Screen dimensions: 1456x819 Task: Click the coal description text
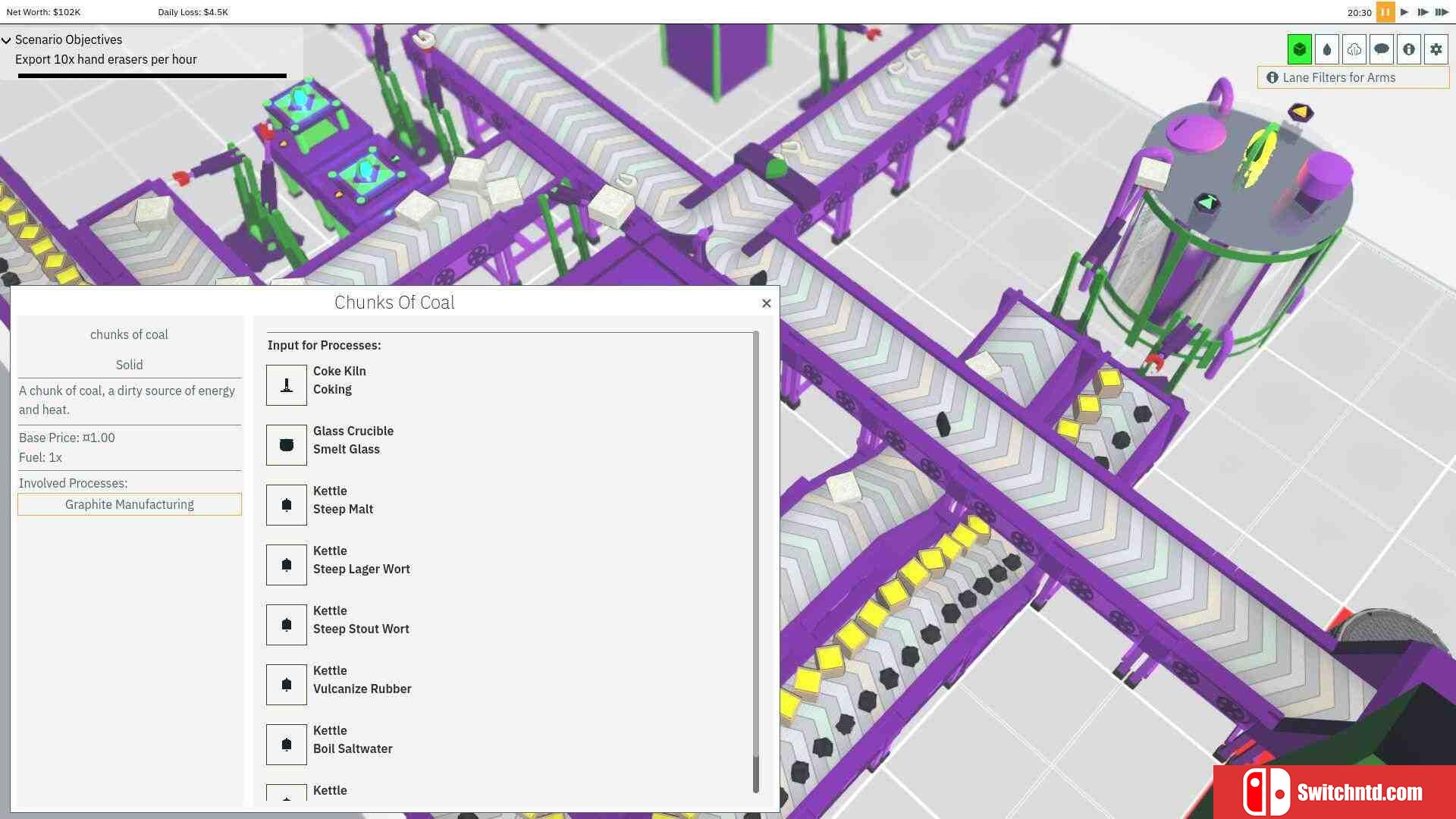[127, 400]
